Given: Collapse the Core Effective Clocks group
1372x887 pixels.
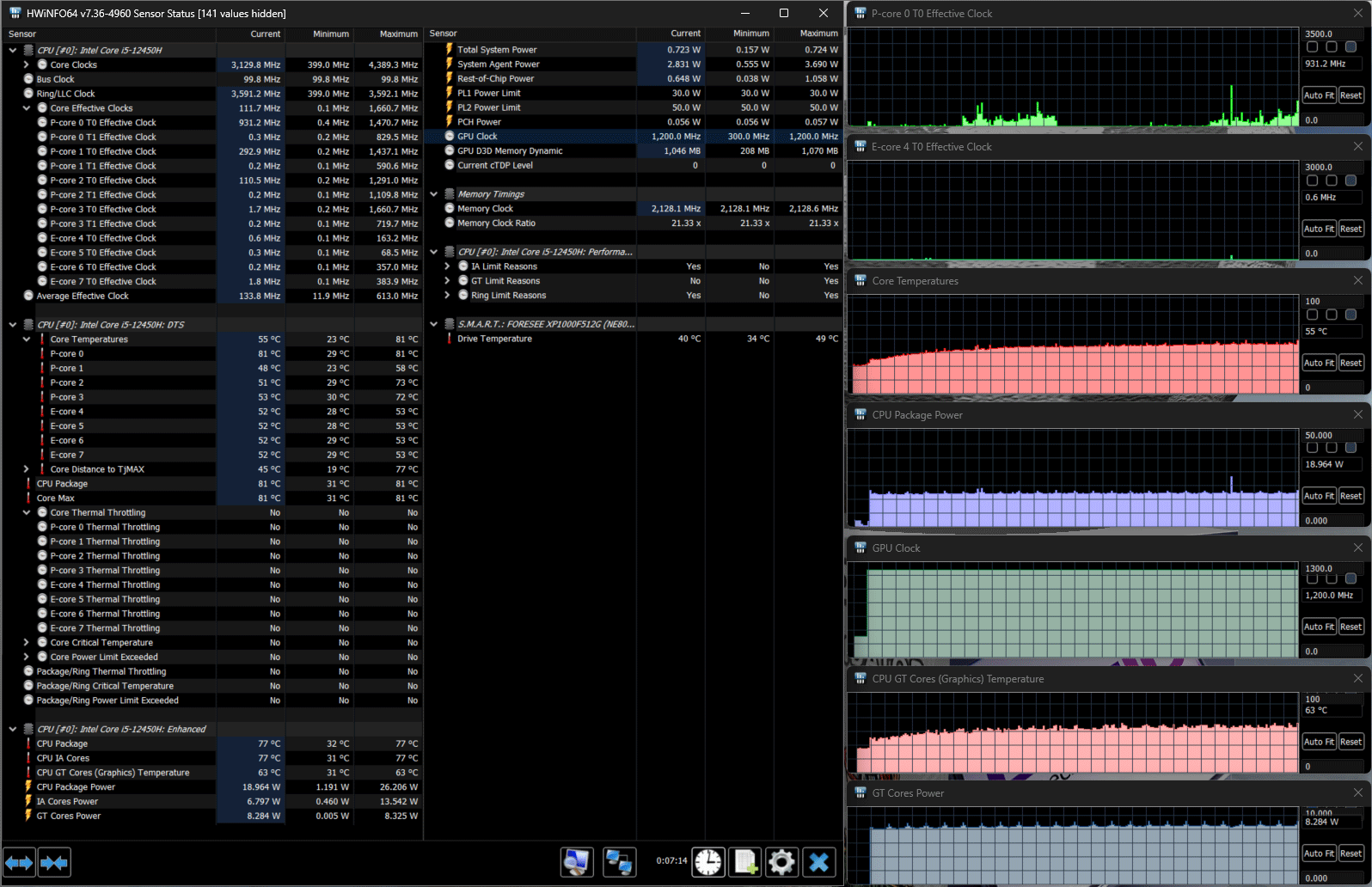Looking at the screenshot, I should coord(27,108).
